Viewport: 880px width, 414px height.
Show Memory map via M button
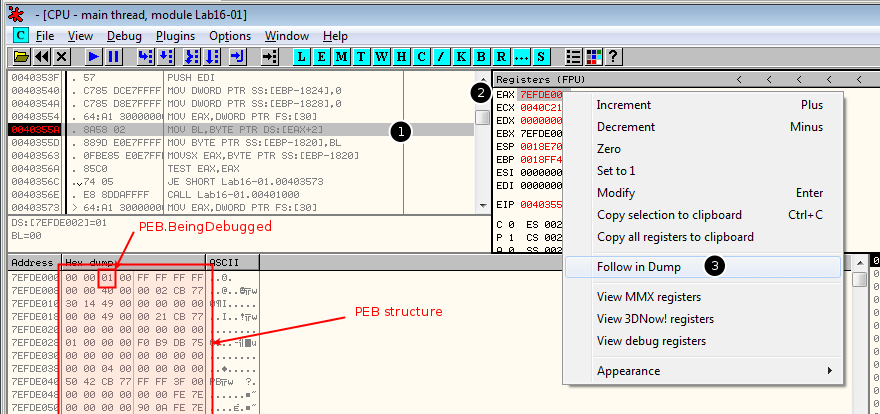pyautogui.click(x=341, y=57)
